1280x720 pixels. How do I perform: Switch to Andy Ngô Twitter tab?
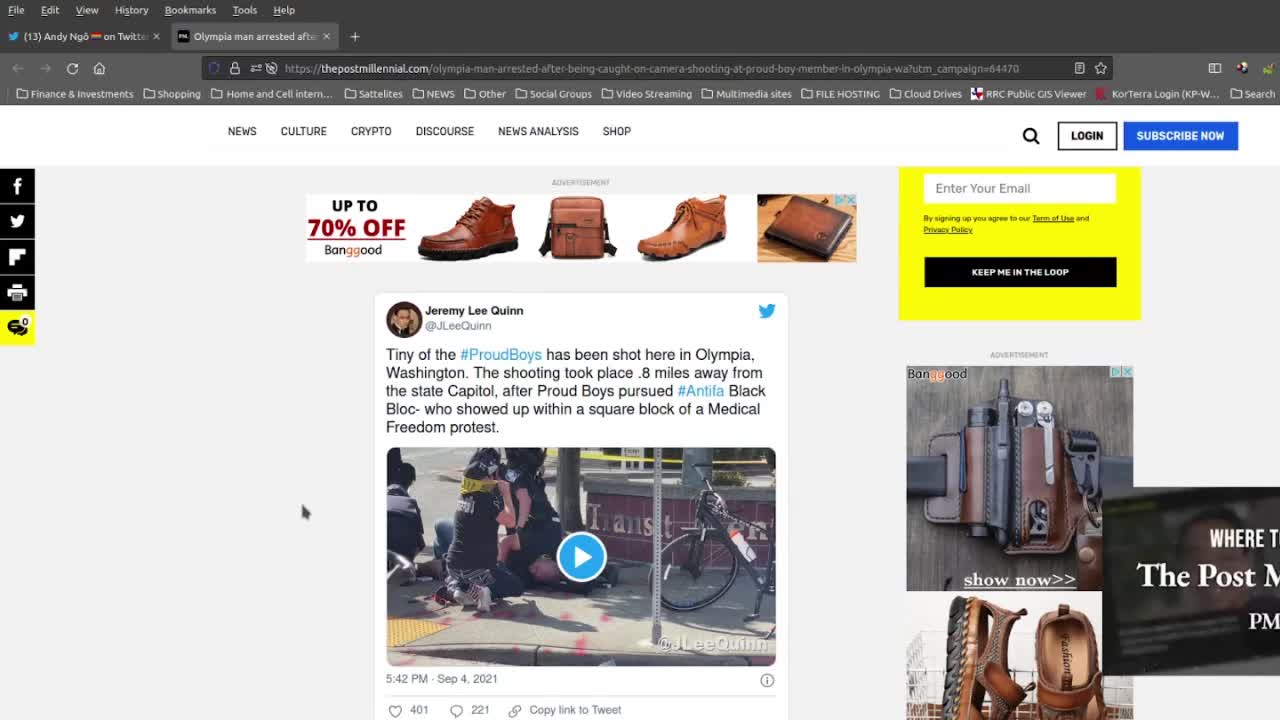(x=85, y=36)
